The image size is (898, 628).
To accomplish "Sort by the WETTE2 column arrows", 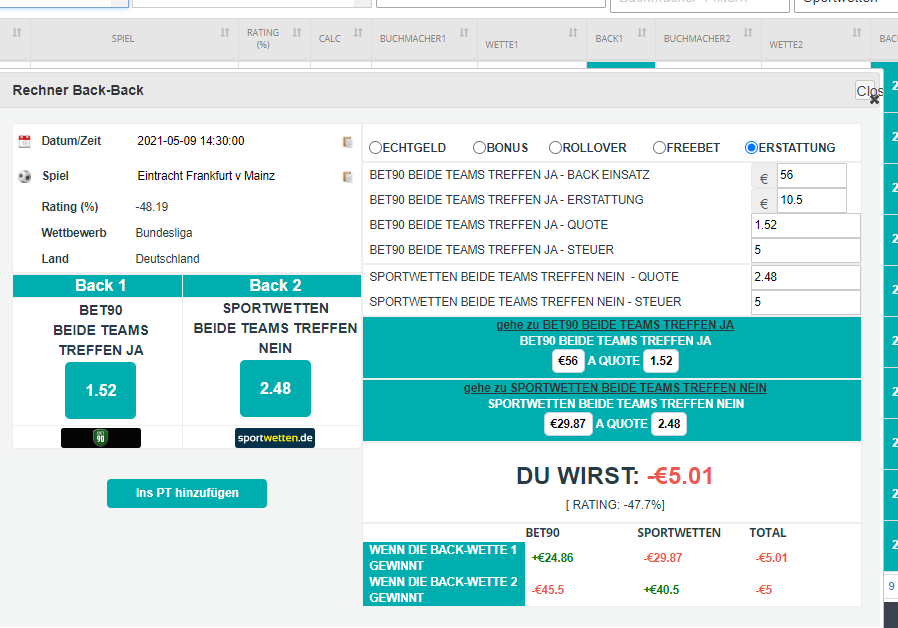I will tap(857, 33).
